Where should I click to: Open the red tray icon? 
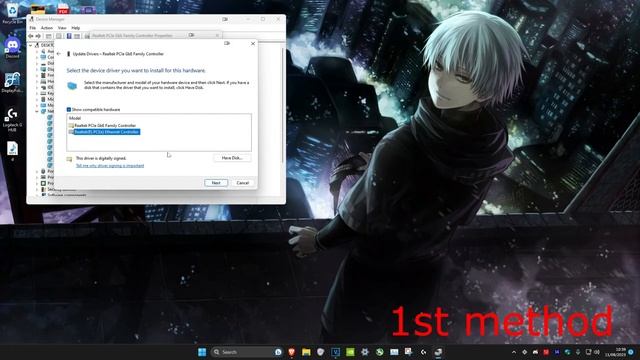[x=546, y=352]
